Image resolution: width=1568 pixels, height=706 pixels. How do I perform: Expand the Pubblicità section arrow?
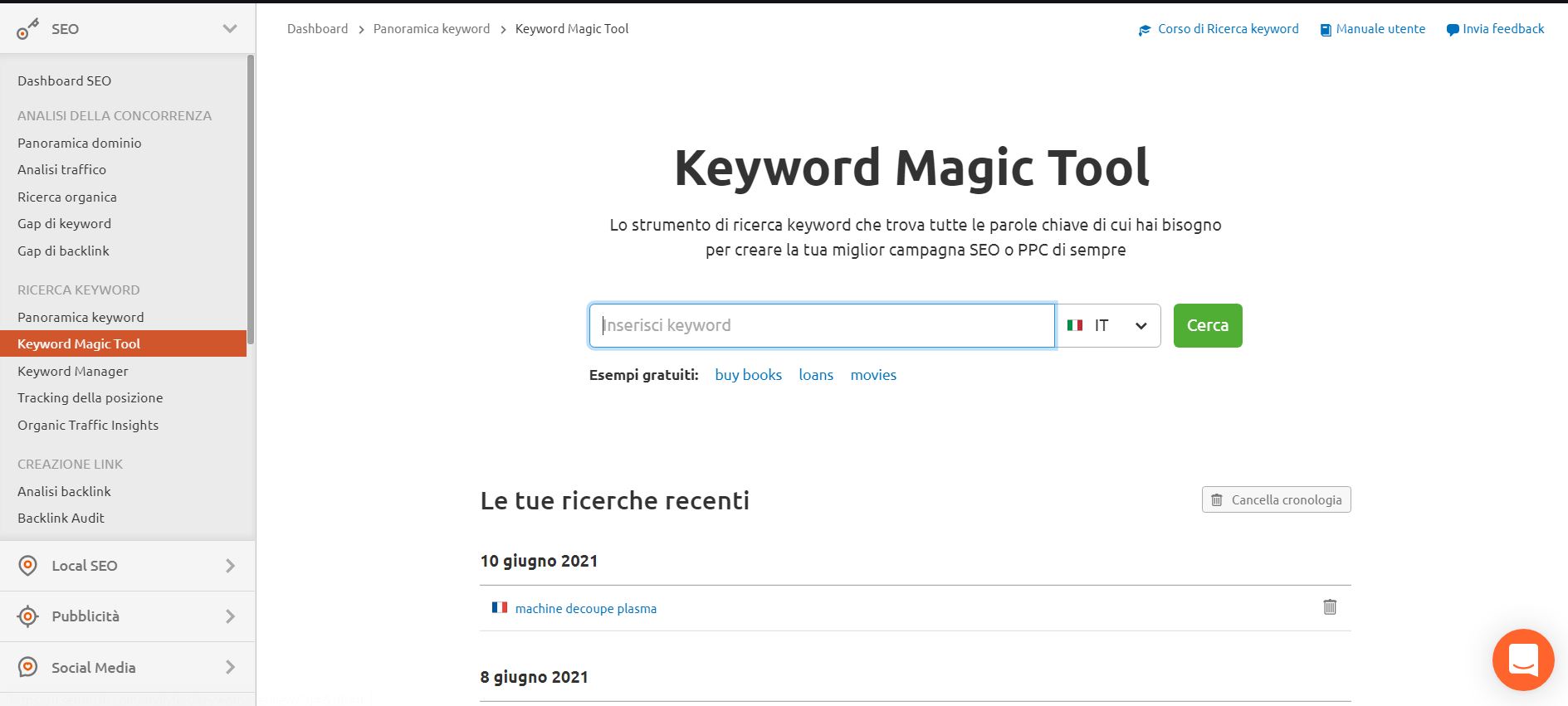point(230,616)
